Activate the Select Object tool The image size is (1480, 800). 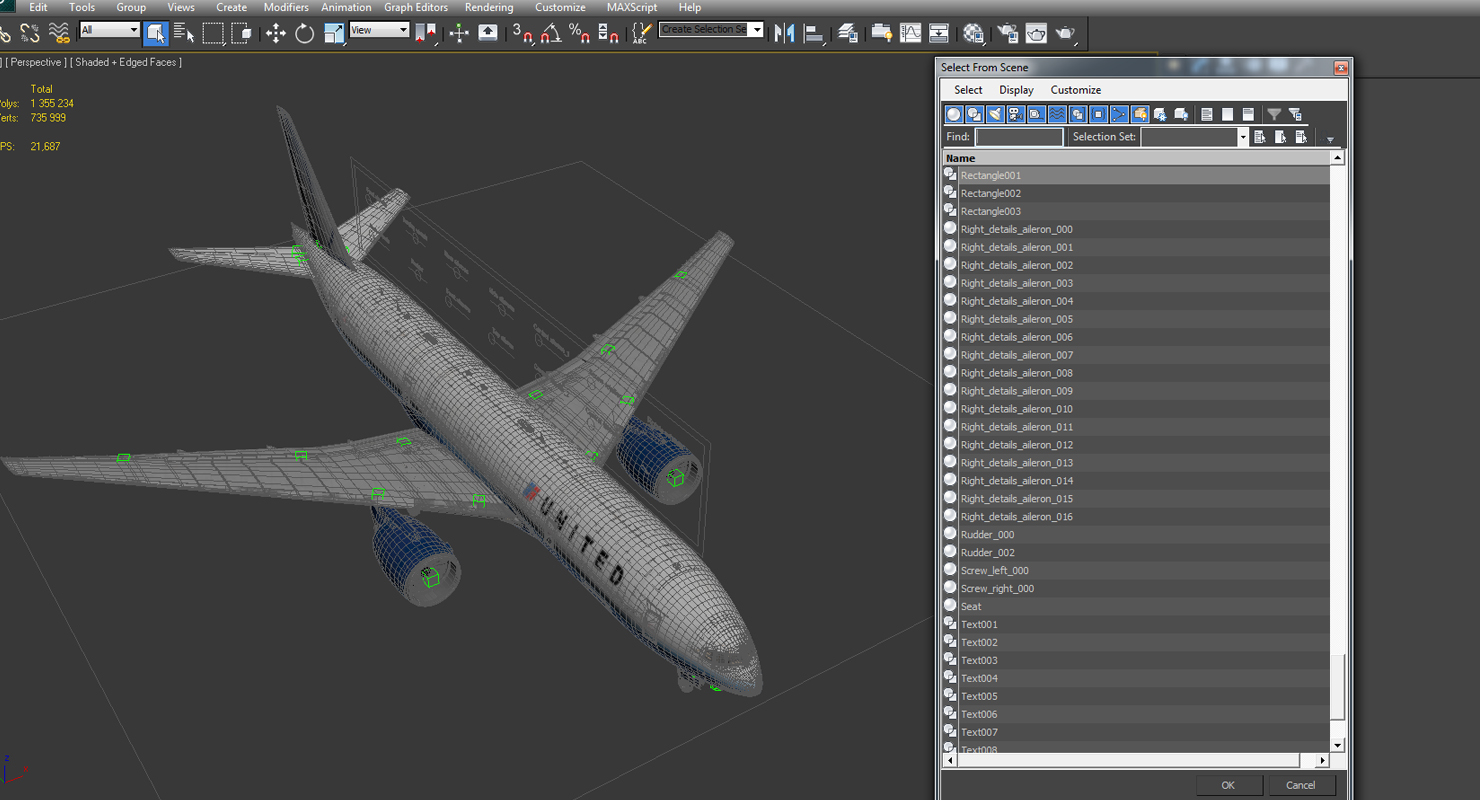pyautogui.click(x=156, y=33)
